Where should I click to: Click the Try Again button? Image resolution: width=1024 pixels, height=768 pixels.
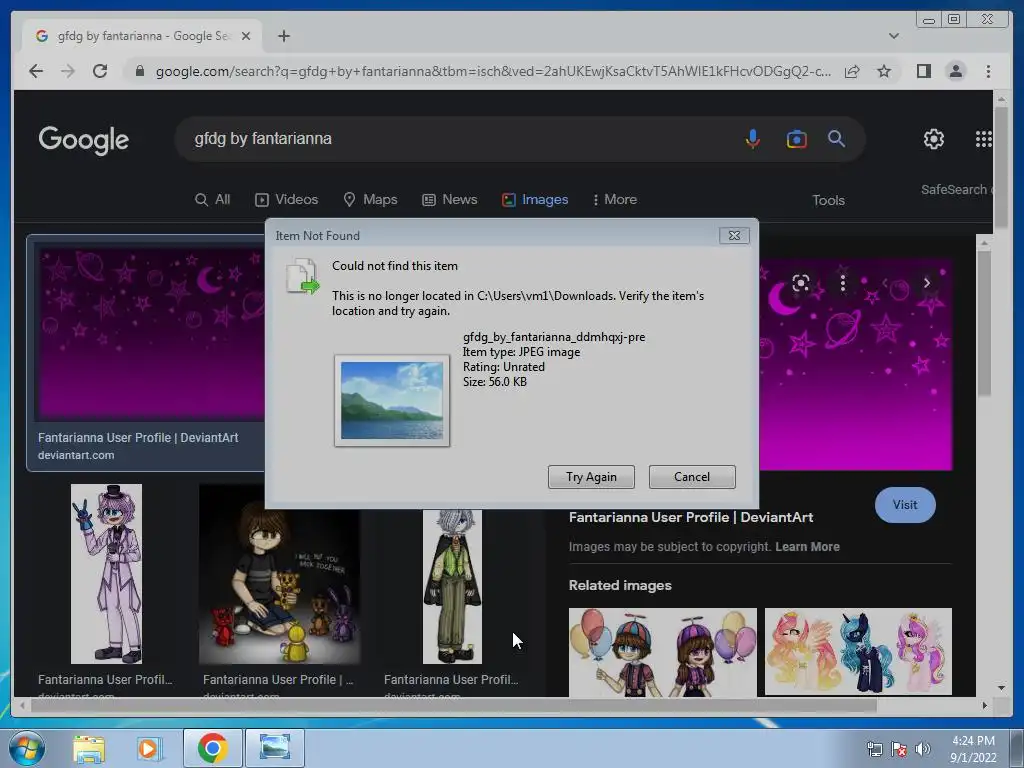pos(591,477)
